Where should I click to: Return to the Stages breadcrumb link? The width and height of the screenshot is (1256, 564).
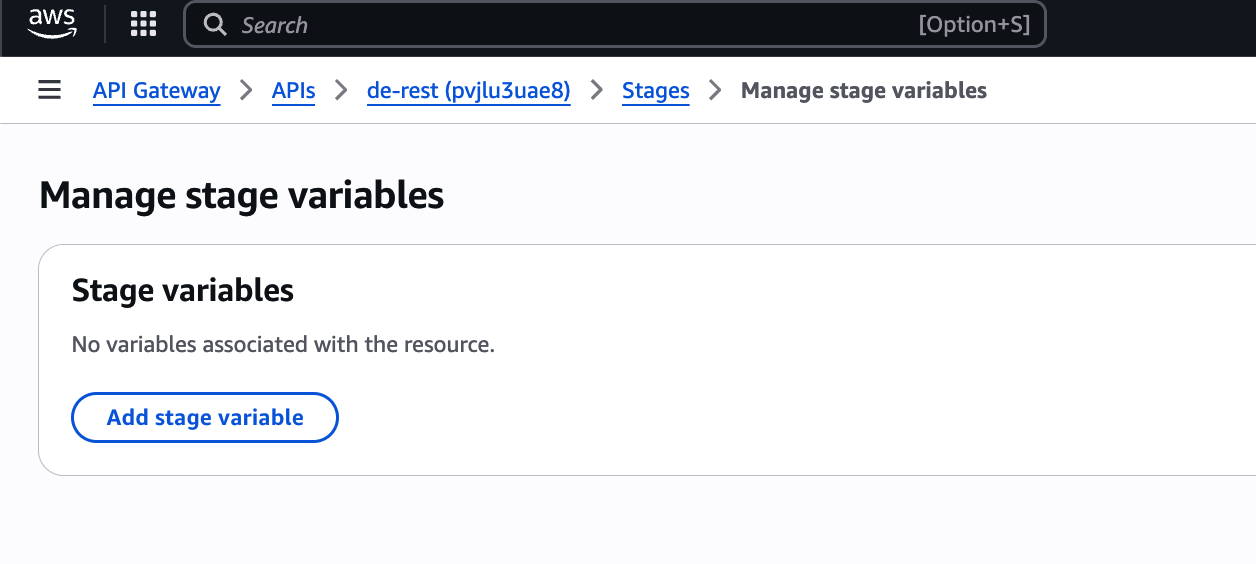click(655, 90)
